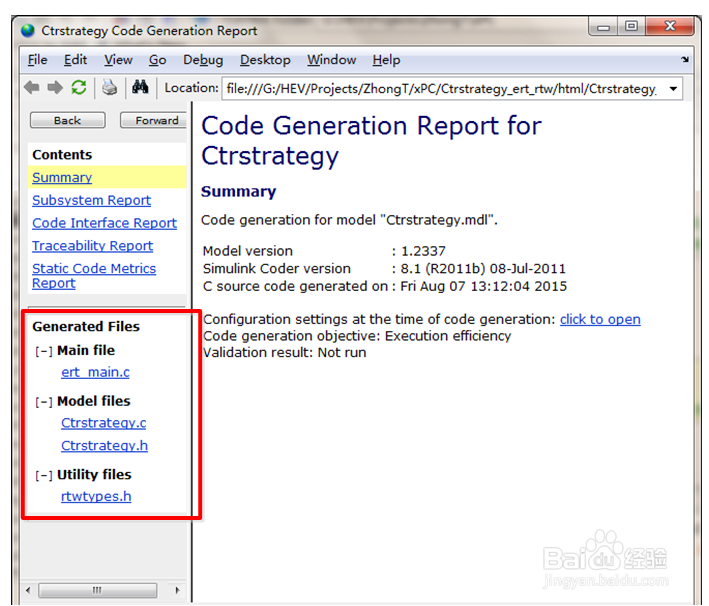
Task: Click the Forward button
Action: pos(153,120)
